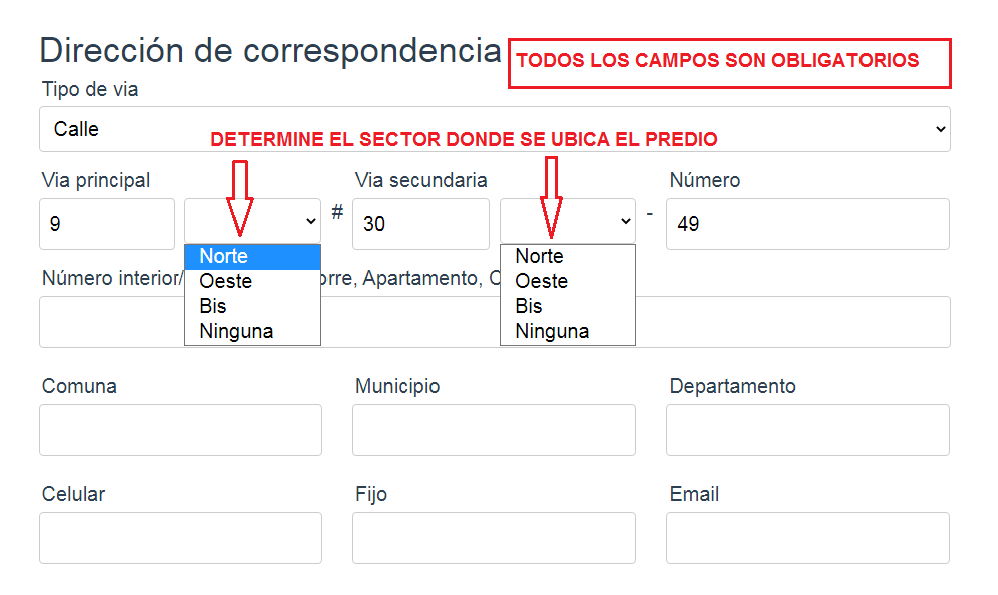Screen dimensions: 998x595
Task: Focus the Comuna input field
Action: (x=180, y=430)
